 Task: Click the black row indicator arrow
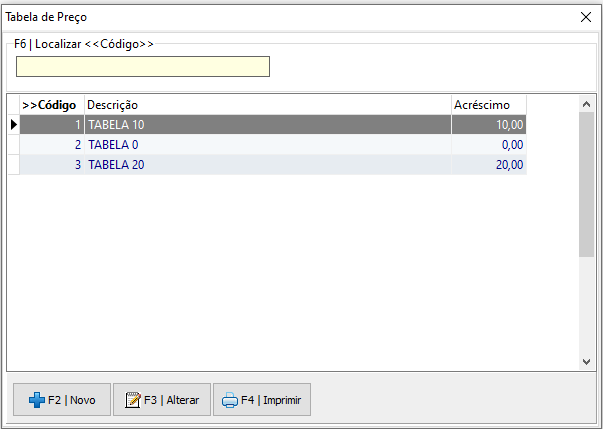point(13,125)
